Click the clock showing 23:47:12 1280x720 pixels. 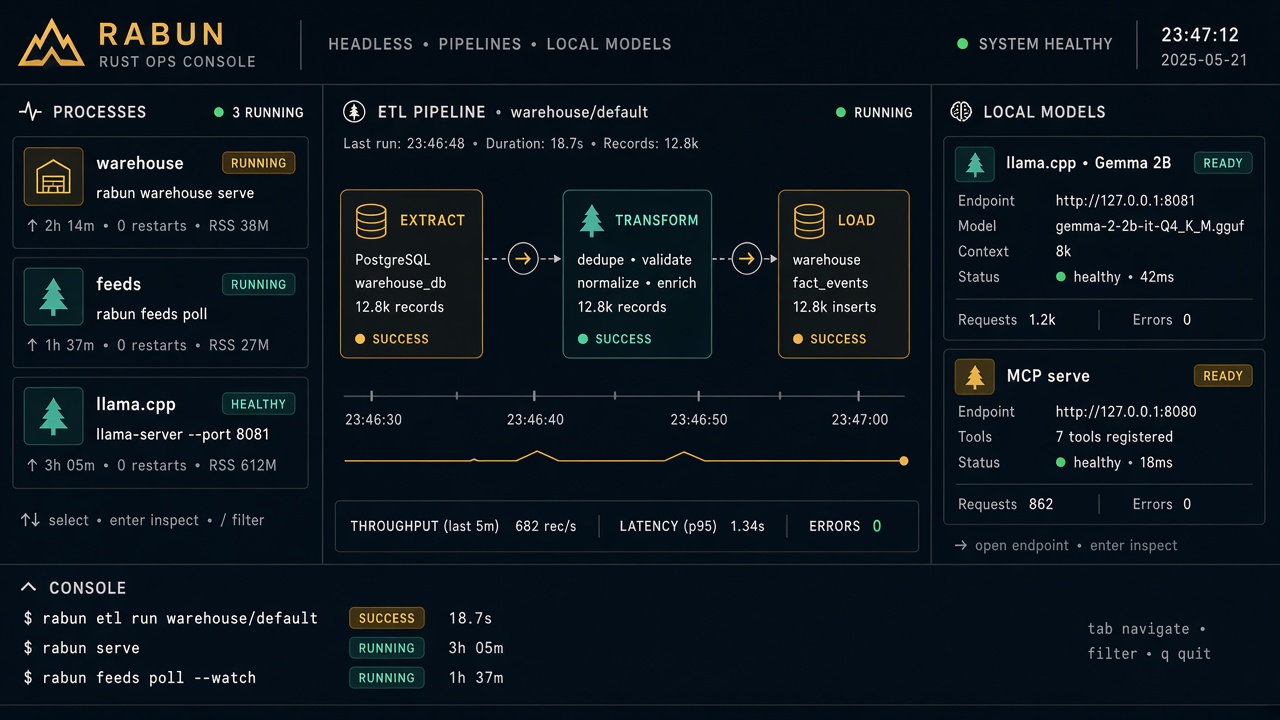tap(1200, 35)
